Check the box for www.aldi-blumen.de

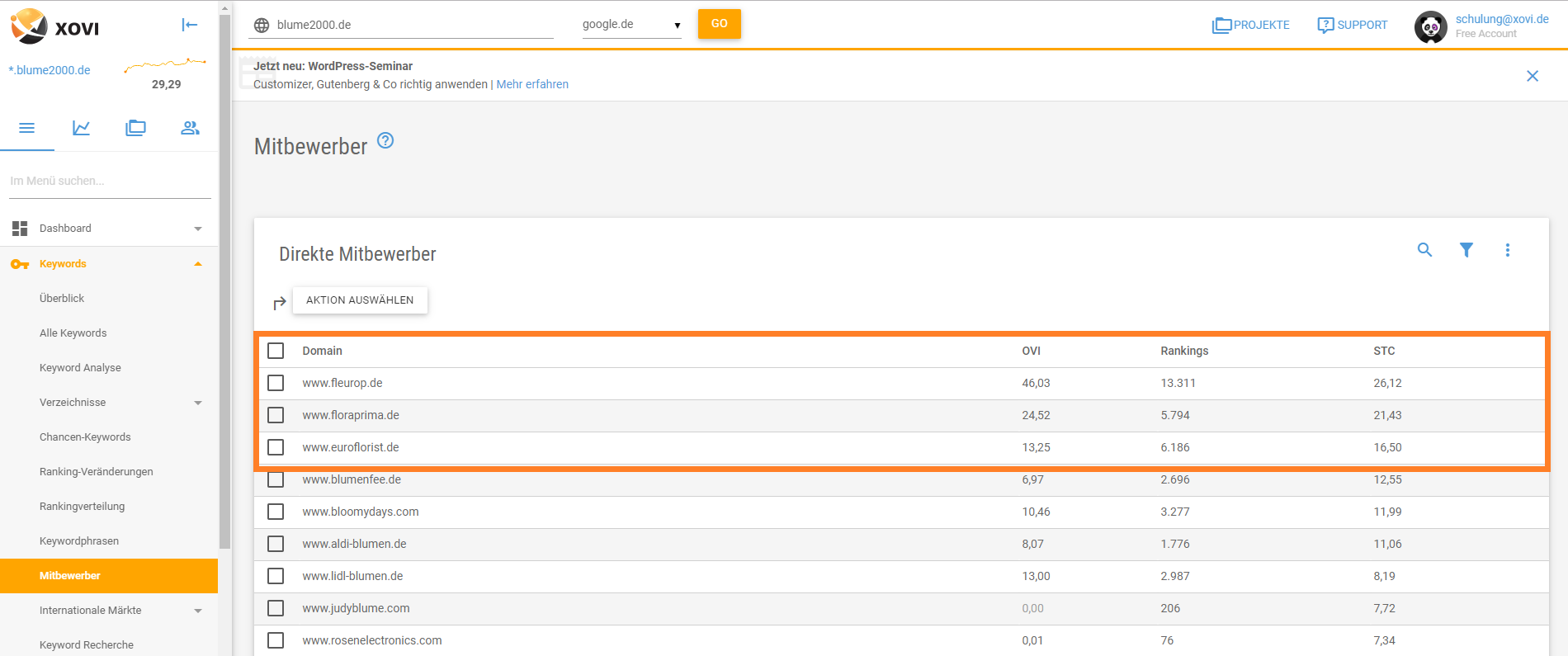tap(276, 544)
